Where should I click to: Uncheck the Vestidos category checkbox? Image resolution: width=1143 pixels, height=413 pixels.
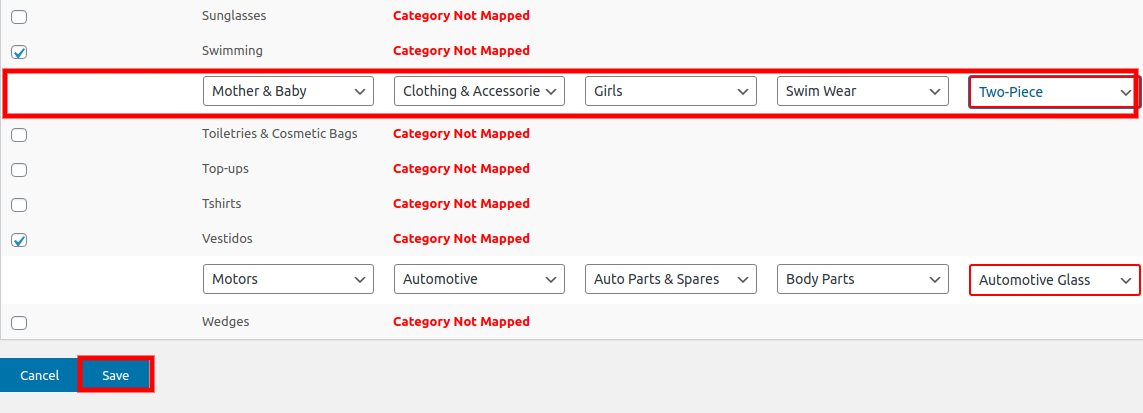click(x=19, y=240)
